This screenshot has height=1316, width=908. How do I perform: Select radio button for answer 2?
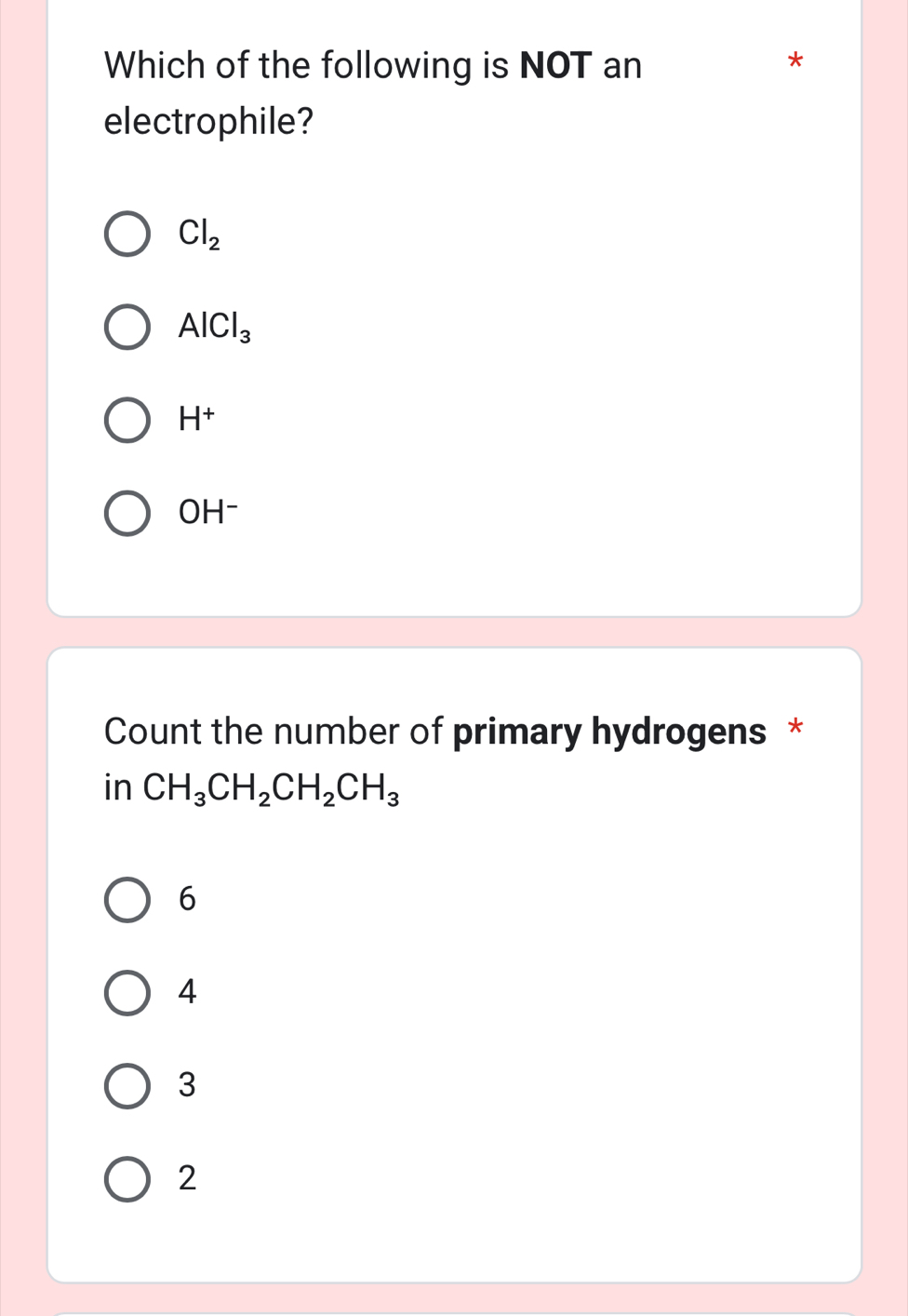coord(127,1178)
